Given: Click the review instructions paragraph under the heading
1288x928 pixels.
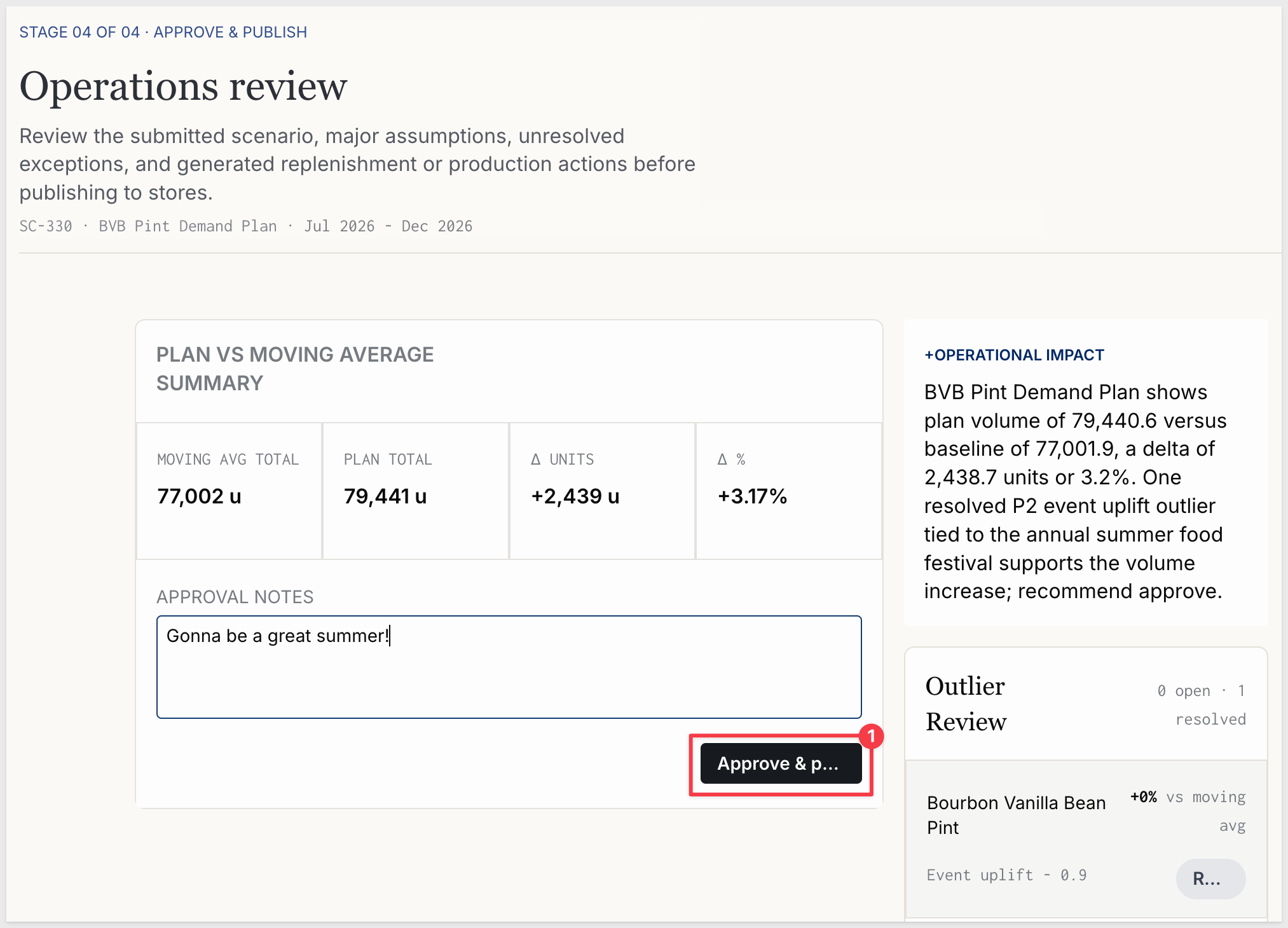Looking at the screenshot, I should point(357,164).
